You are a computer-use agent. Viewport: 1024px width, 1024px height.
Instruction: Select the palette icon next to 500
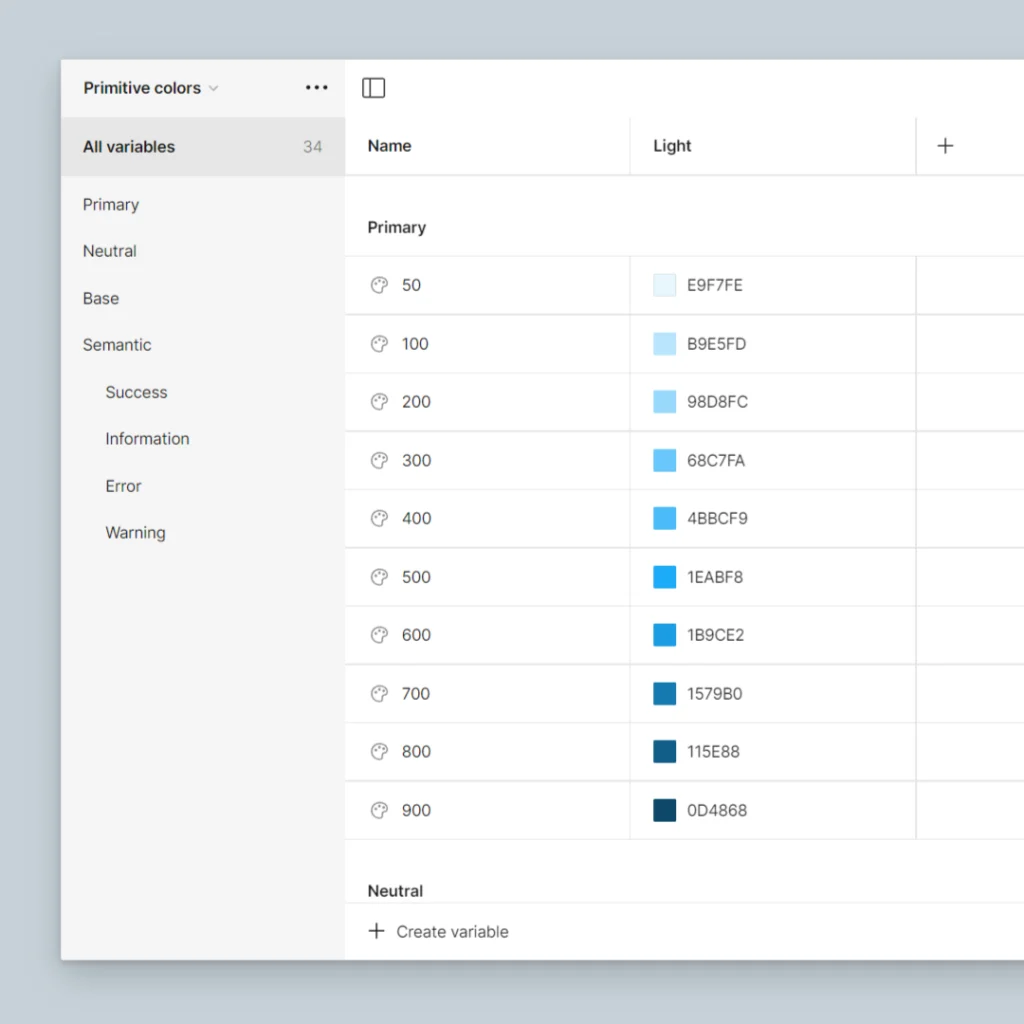click(379, 577)
